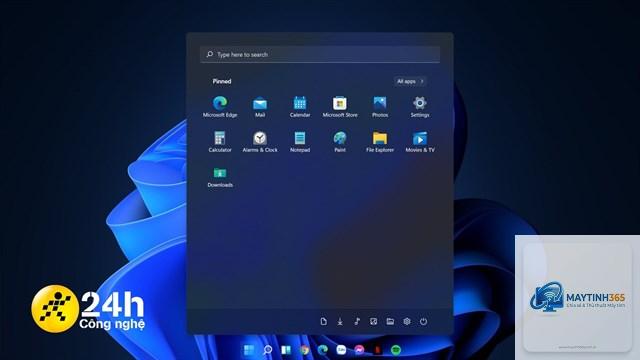Open Alarms & Clock
This screenshot has width=640, height=360.
(260, 142)
